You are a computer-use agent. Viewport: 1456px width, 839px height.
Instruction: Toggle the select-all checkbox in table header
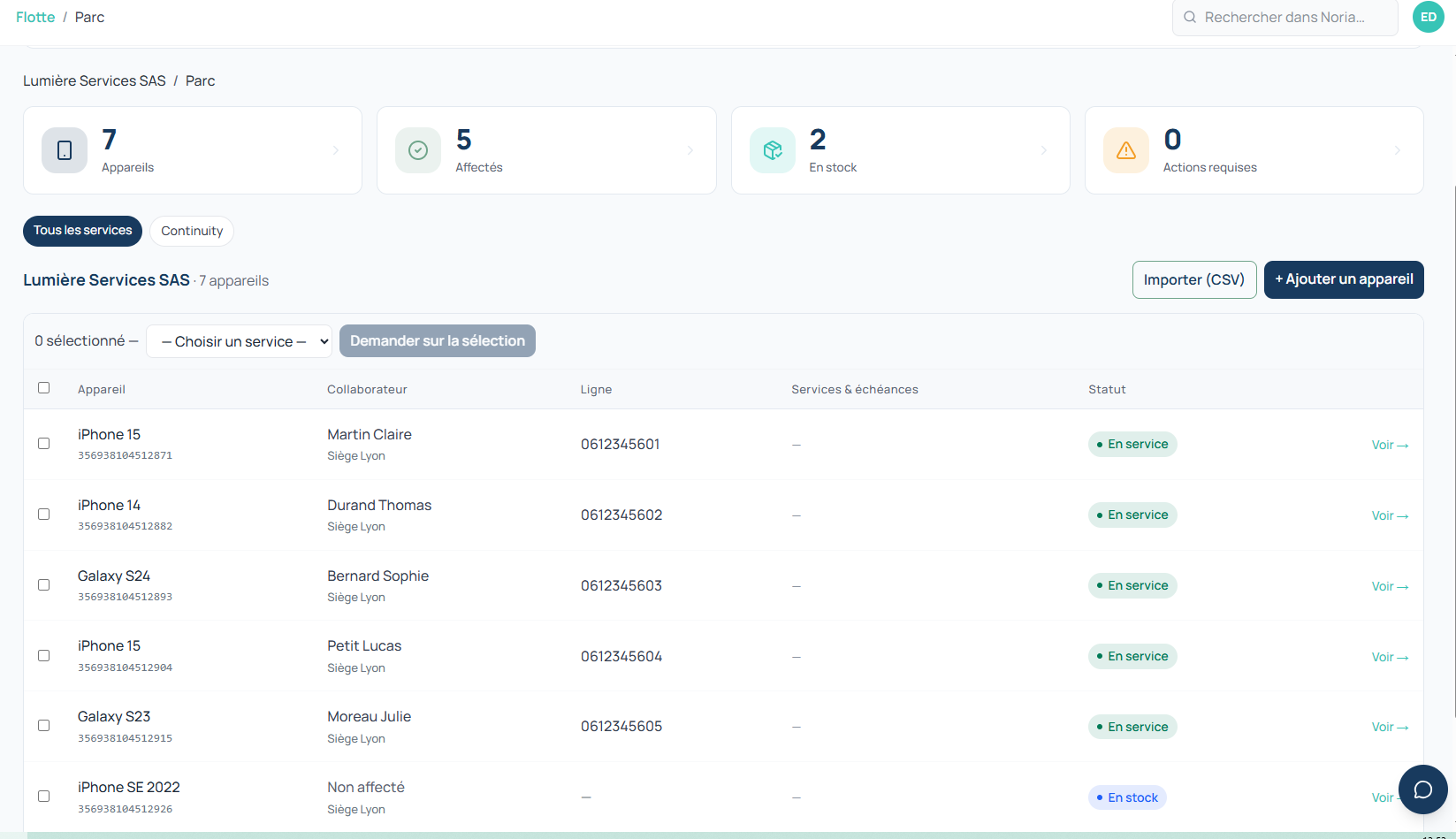coord(44,387)
